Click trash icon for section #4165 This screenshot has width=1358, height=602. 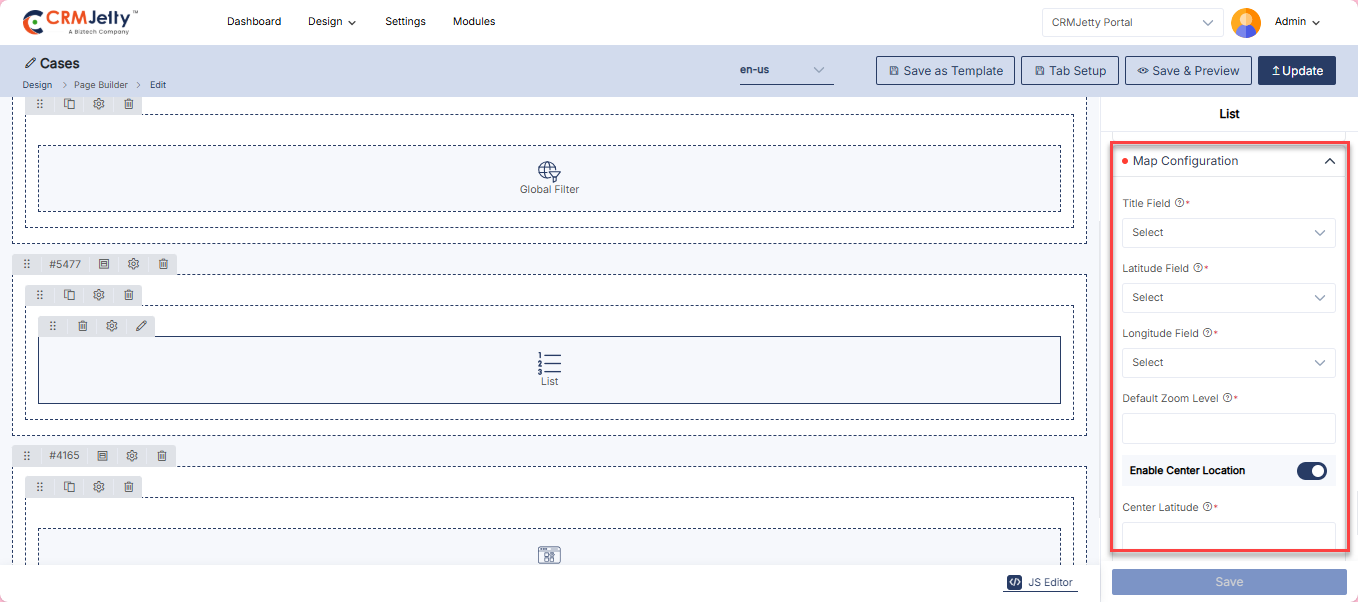coord(162,455)
